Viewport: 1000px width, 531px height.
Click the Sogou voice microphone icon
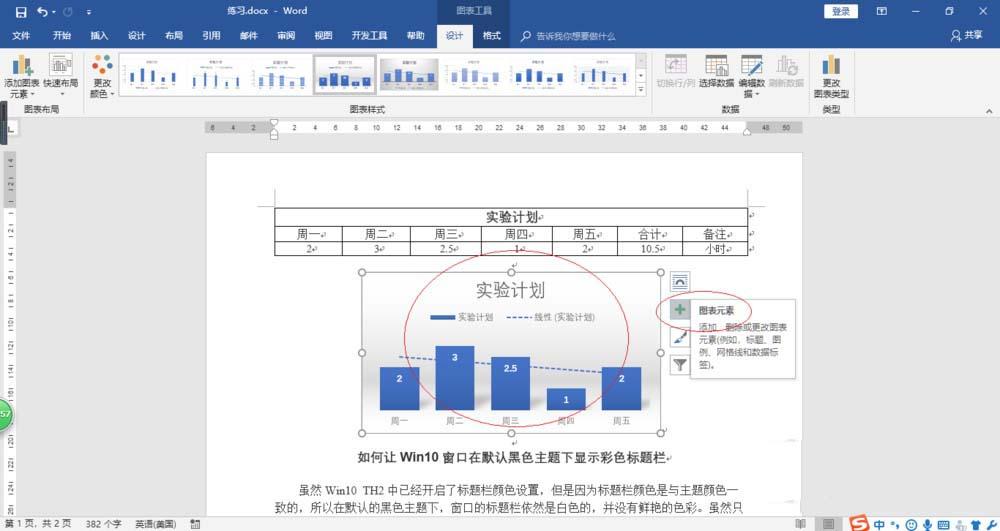[927, 524]
